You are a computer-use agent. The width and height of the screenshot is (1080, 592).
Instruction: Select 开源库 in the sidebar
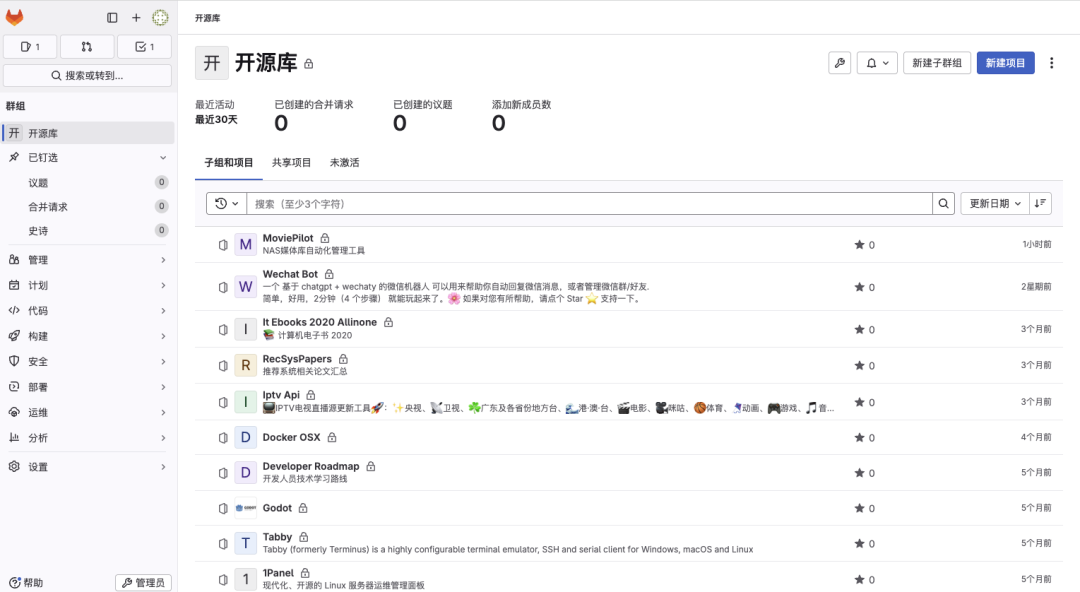click(x=87, y=133)
